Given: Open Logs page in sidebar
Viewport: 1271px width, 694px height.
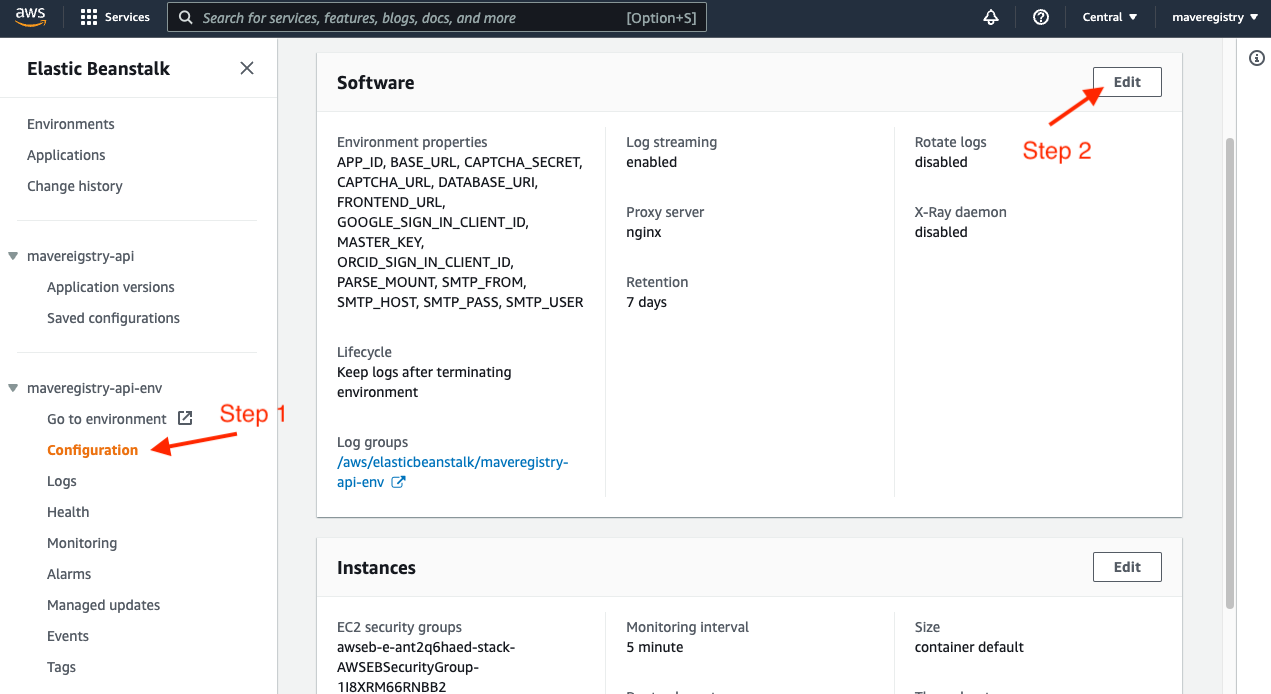Looking at the screenshot, I should click(62, 481).
